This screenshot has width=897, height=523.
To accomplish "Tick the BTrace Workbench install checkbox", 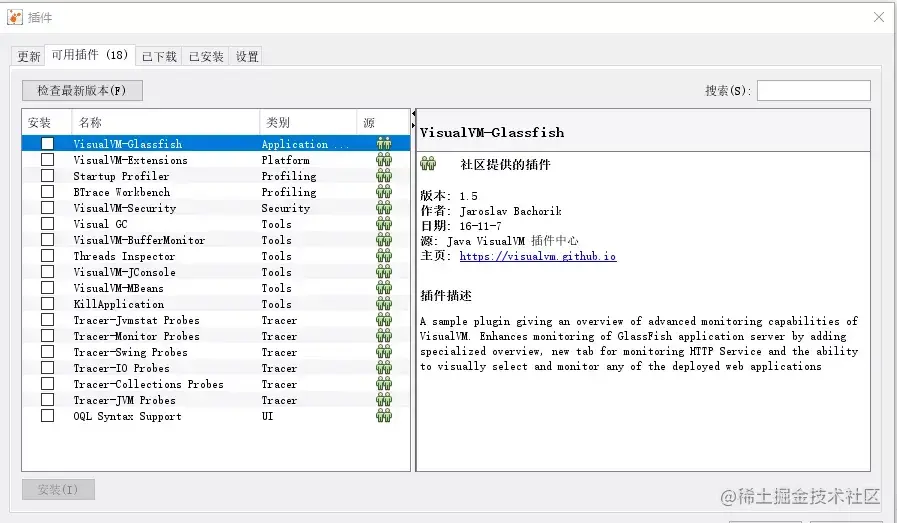I will pyautogui.click(x=47, y=192).
